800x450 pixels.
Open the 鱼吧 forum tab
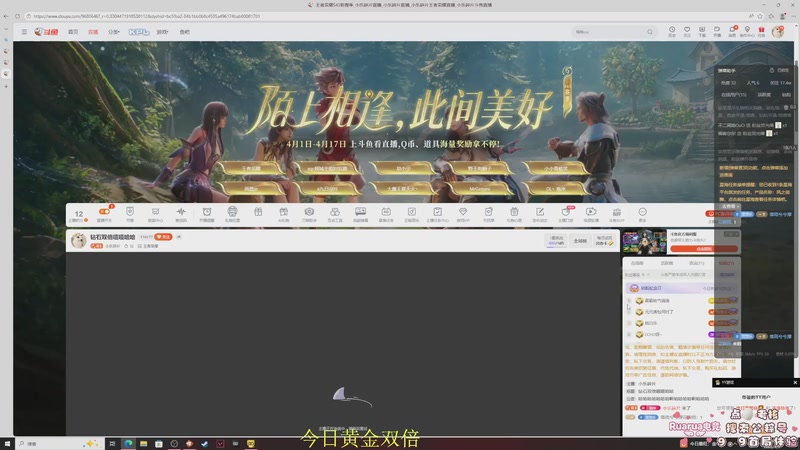tap(184, 32)
